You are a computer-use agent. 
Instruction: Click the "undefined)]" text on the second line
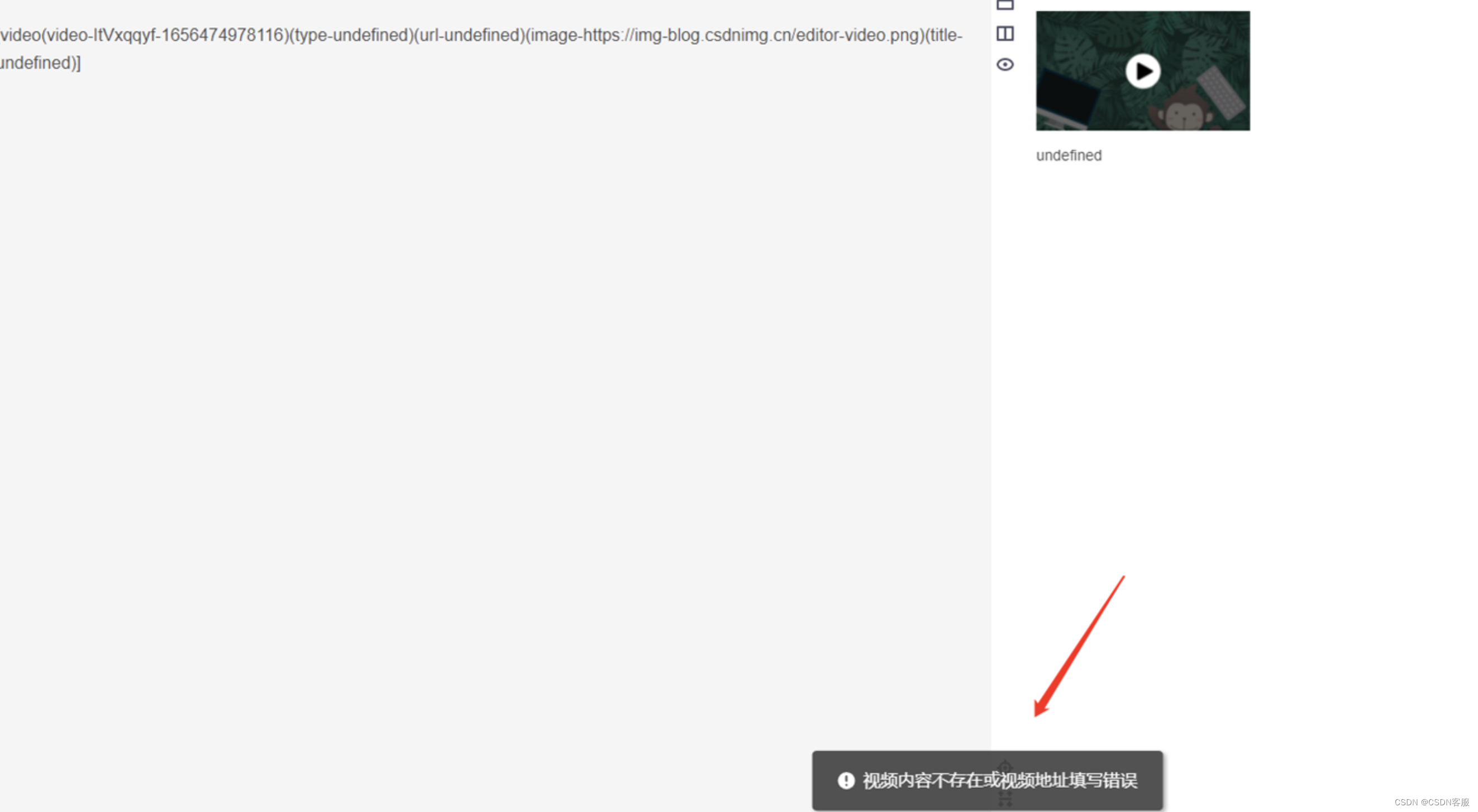pos(40,63)
